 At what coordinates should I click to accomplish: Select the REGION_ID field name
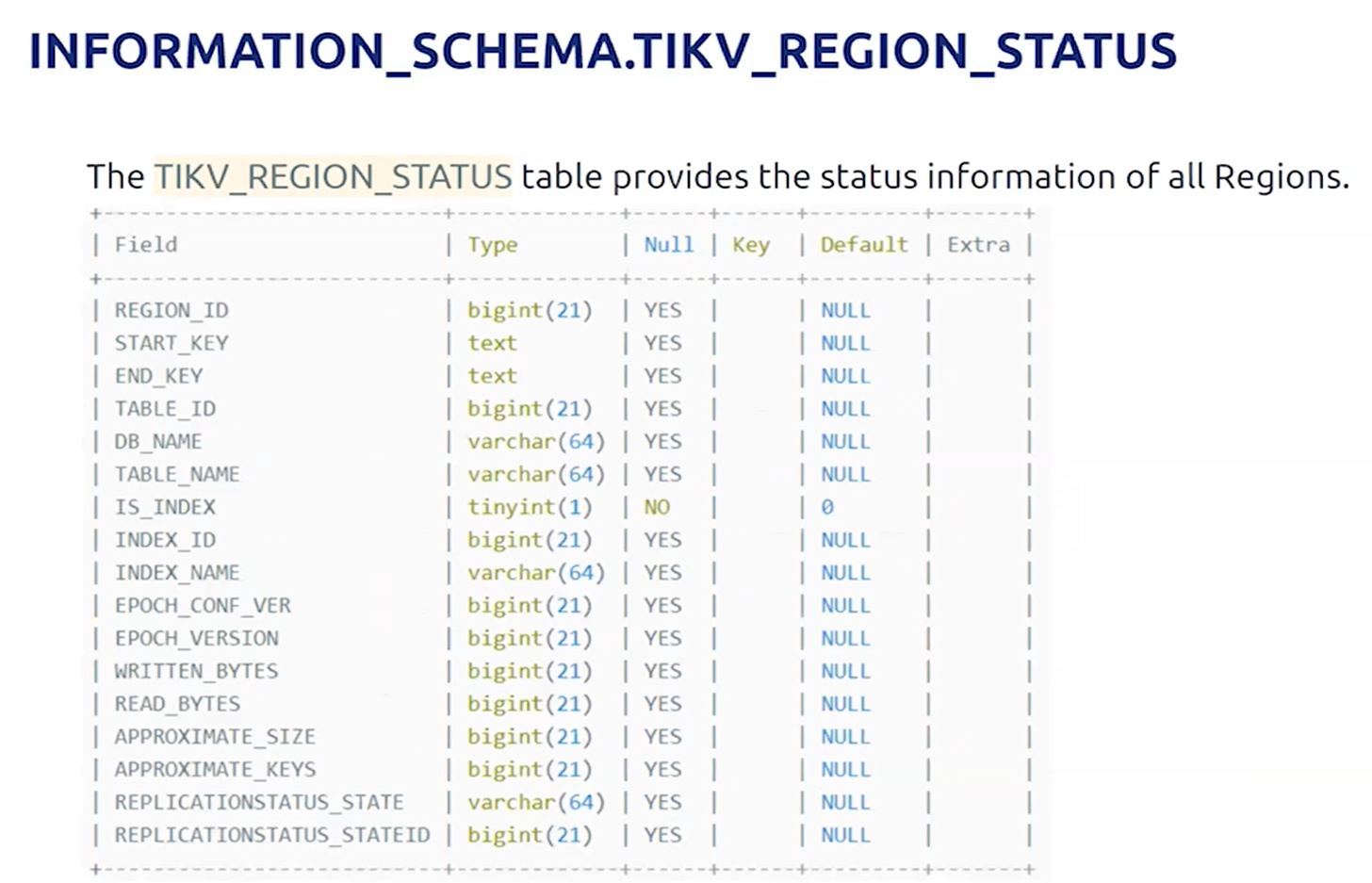(x=171, y=311)
